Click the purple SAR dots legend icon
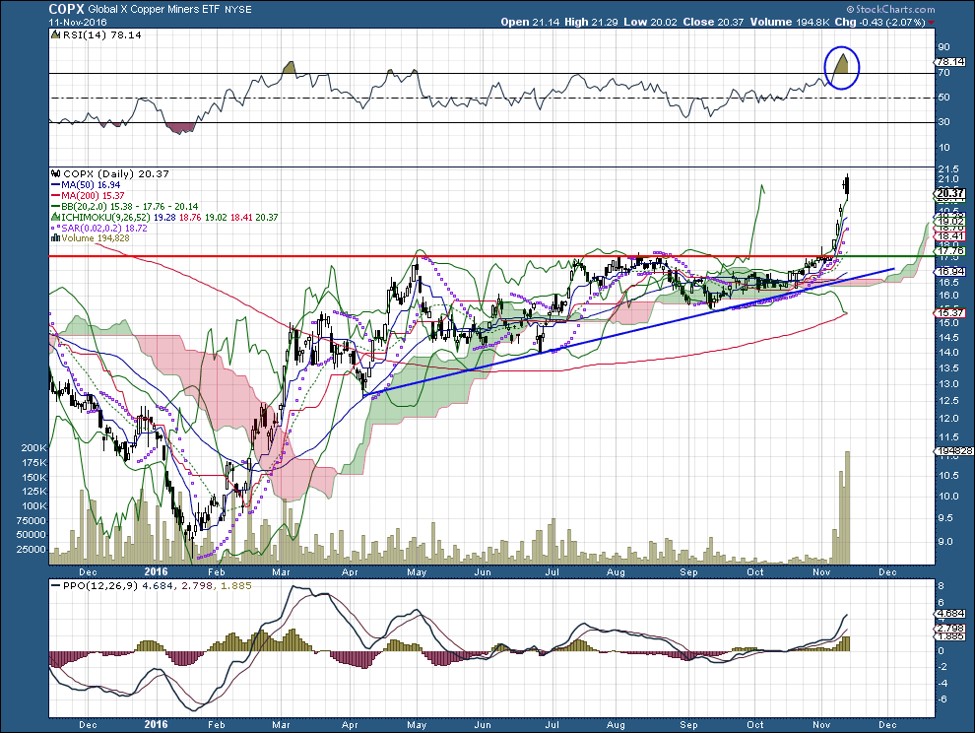 point(55,228)
